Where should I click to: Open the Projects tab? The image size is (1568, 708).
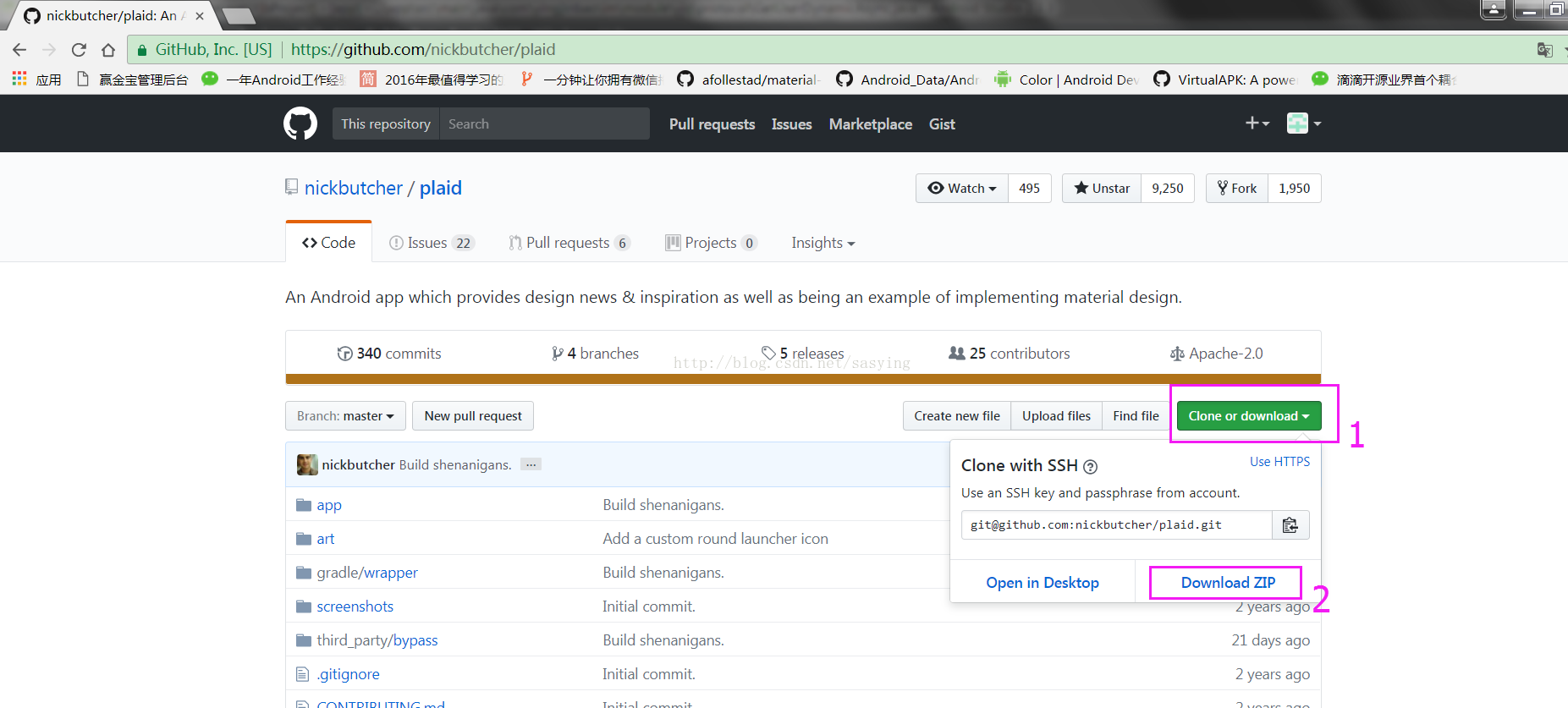711,243
